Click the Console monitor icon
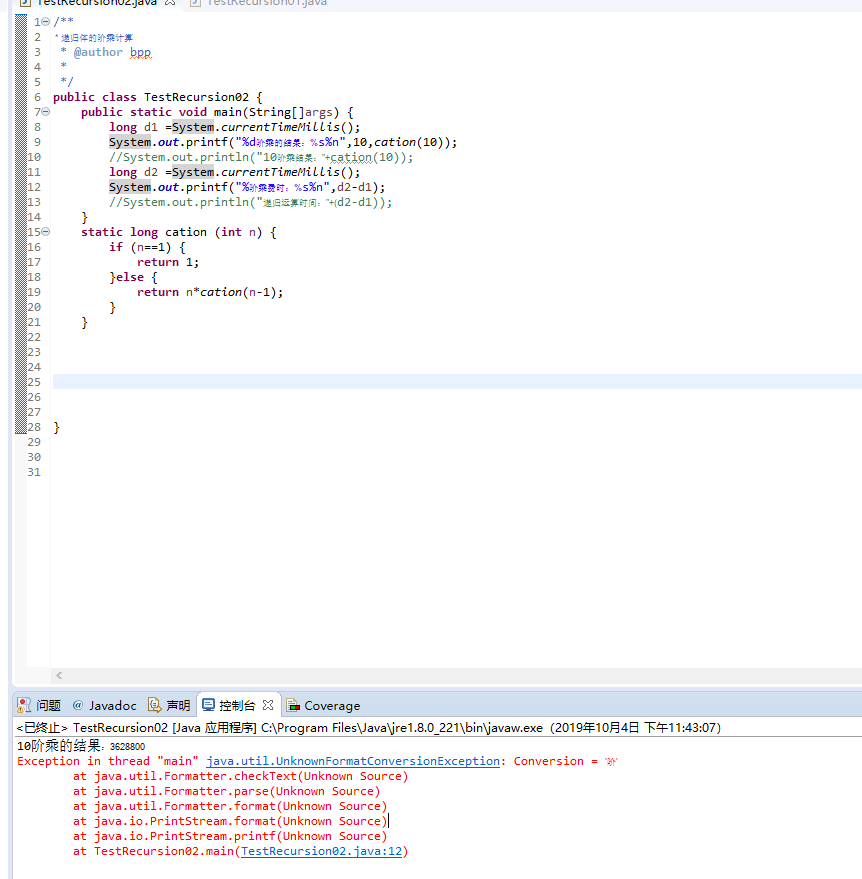 208,705
